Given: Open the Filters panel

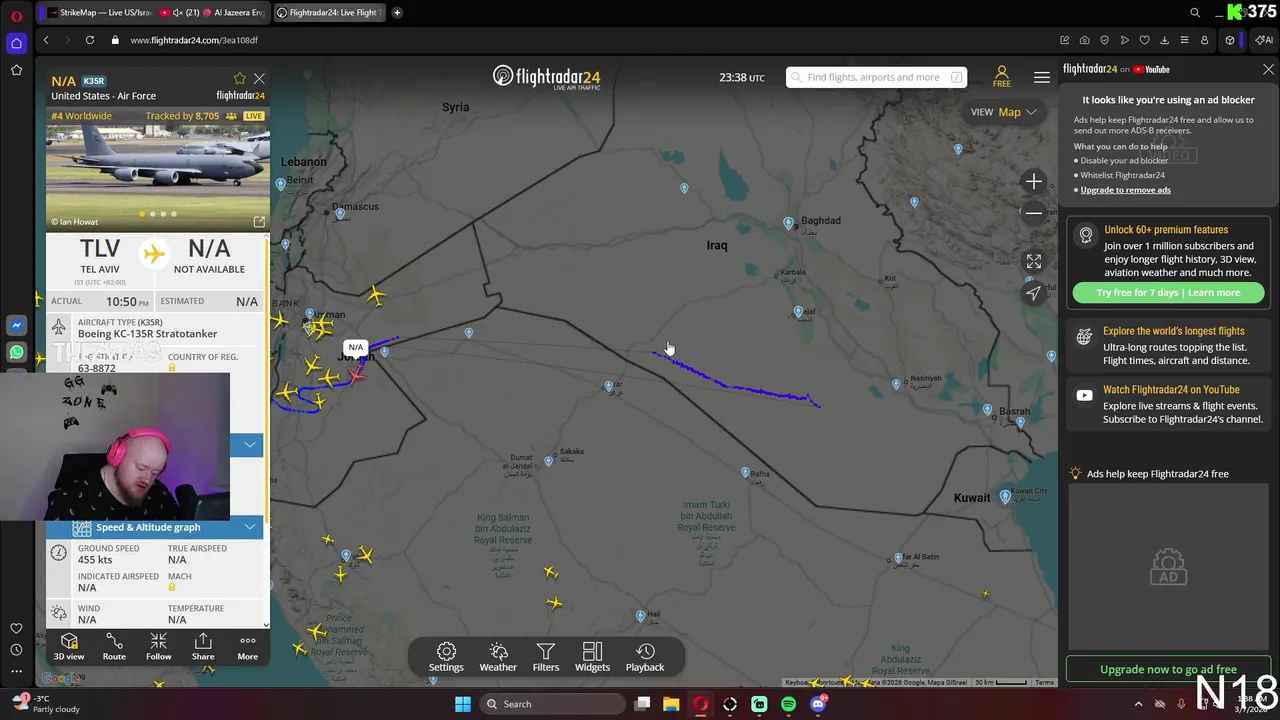Looking at the screenshot, I should [x=546, y=657].
